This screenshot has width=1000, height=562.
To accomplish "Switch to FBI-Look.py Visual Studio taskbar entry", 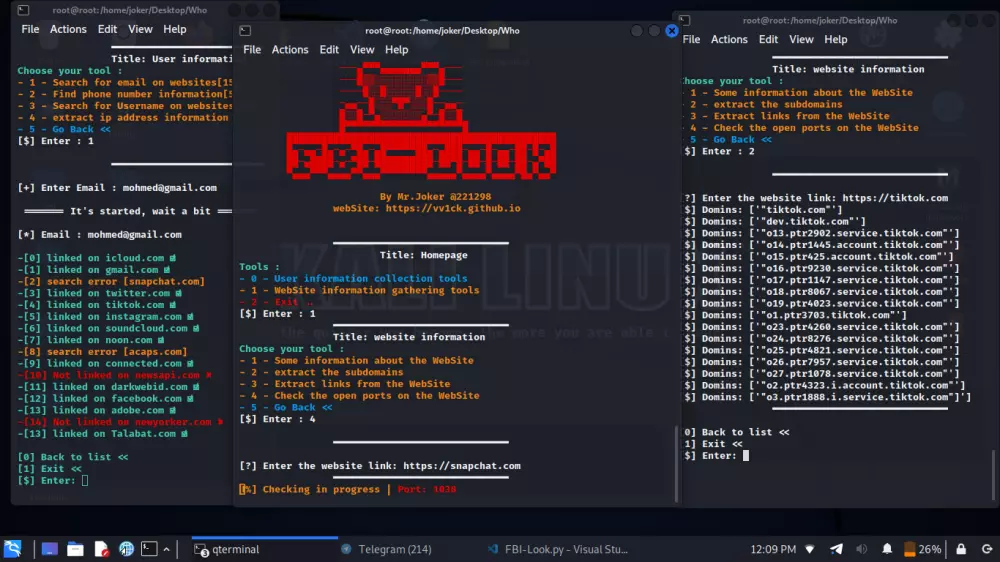I will click(558, 549).
